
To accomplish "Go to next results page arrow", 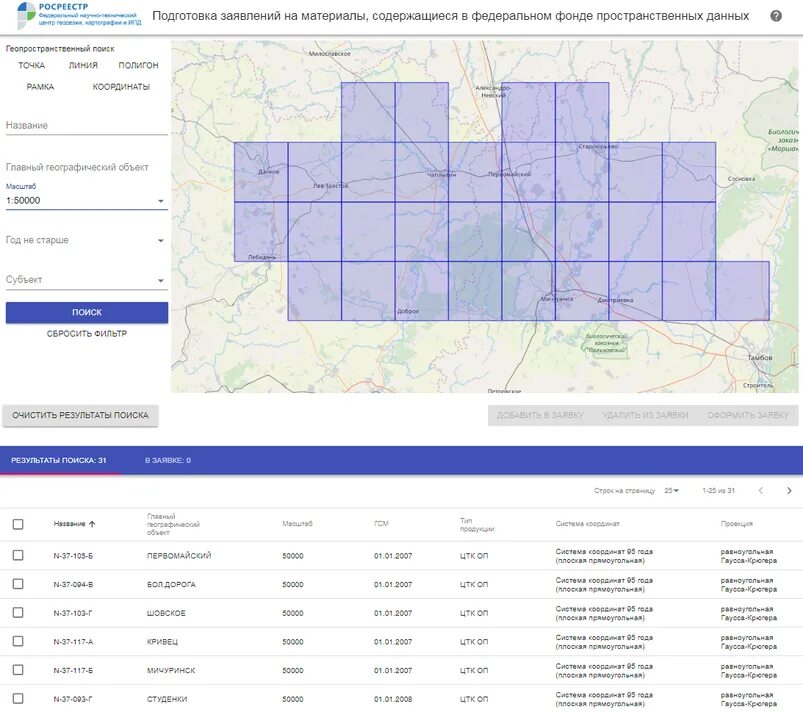I will pos(789,491).
